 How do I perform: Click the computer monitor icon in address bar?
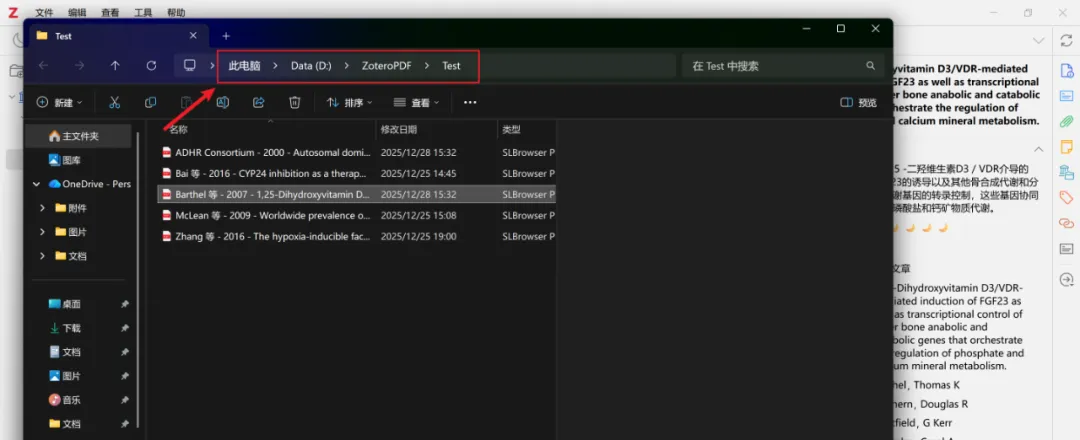coord(189,65)
